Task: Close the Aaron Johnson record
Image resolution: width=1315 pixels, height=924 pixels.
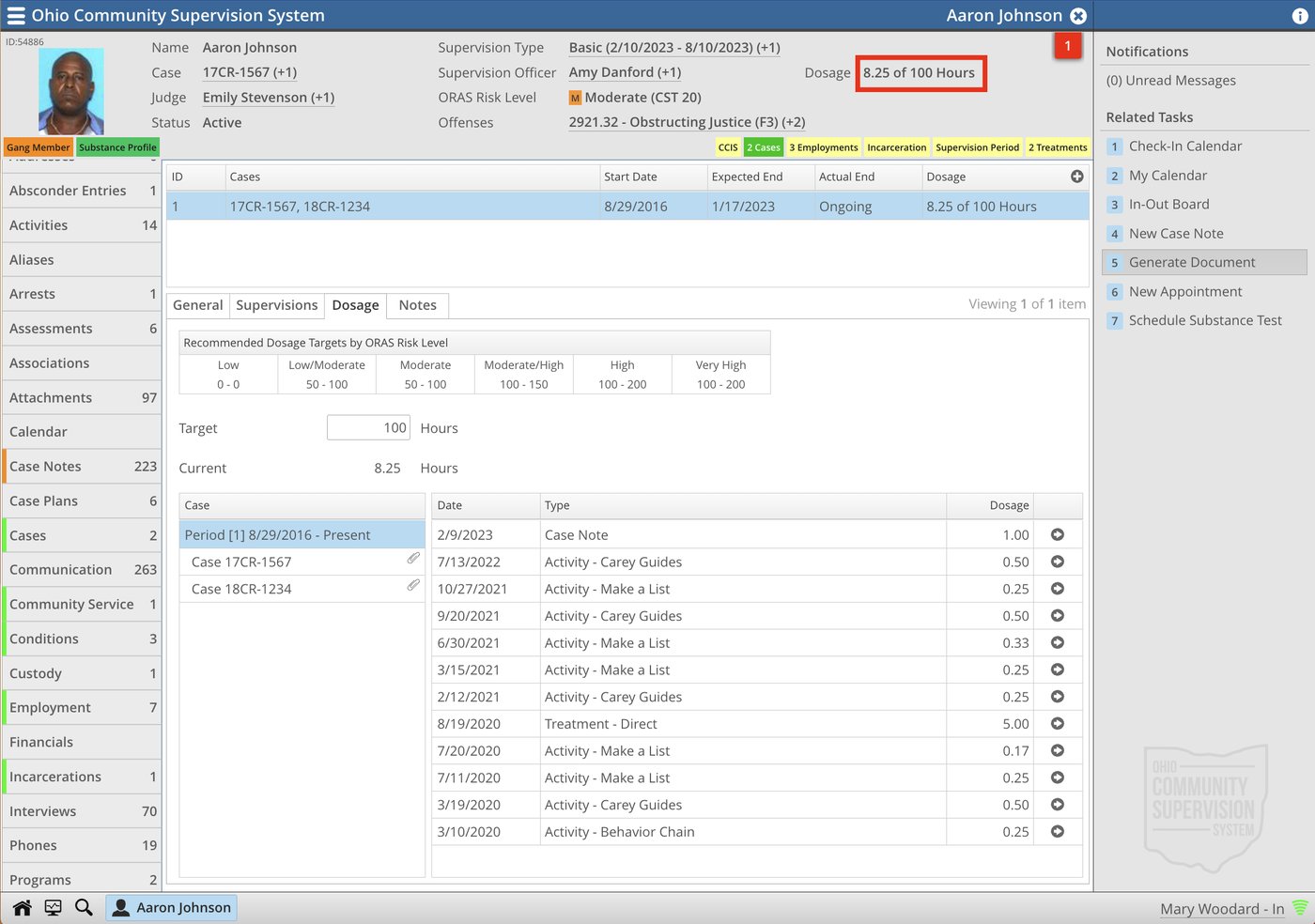Action: 1078,16
